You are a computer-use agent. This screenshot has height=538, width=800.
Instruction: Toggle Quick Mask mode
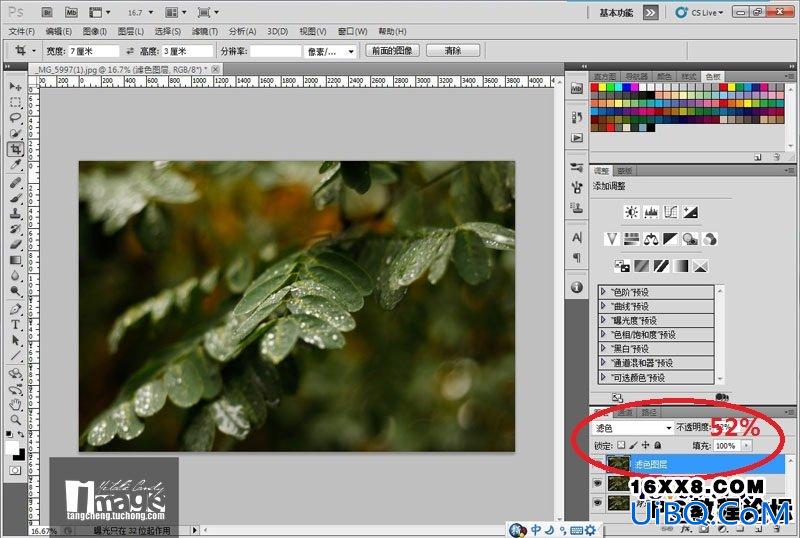[15, 471]
